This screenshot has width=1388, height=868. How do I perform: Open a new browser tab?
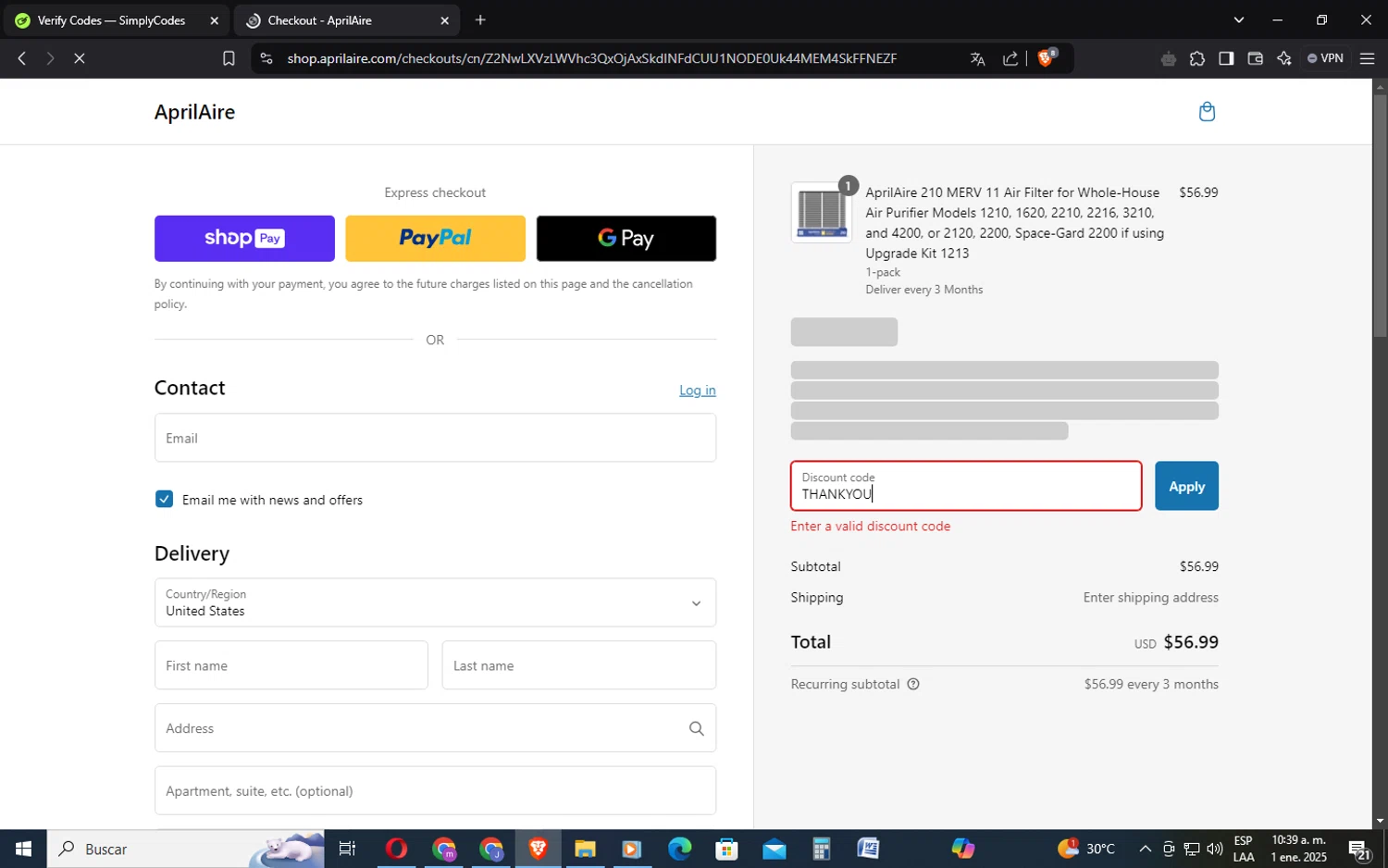point(480,20)
